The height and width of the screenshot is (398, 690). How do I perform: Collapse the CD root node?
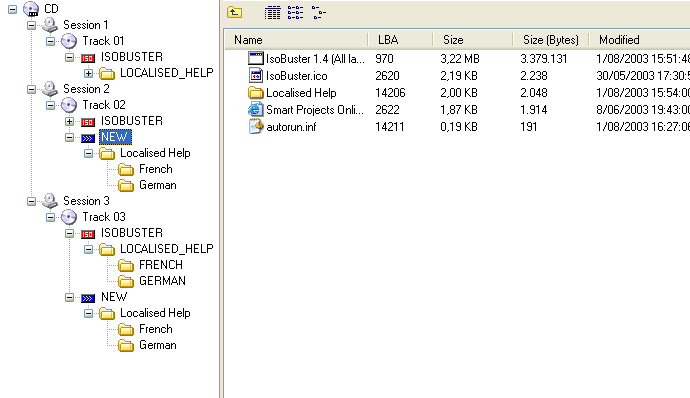point(13,9)
